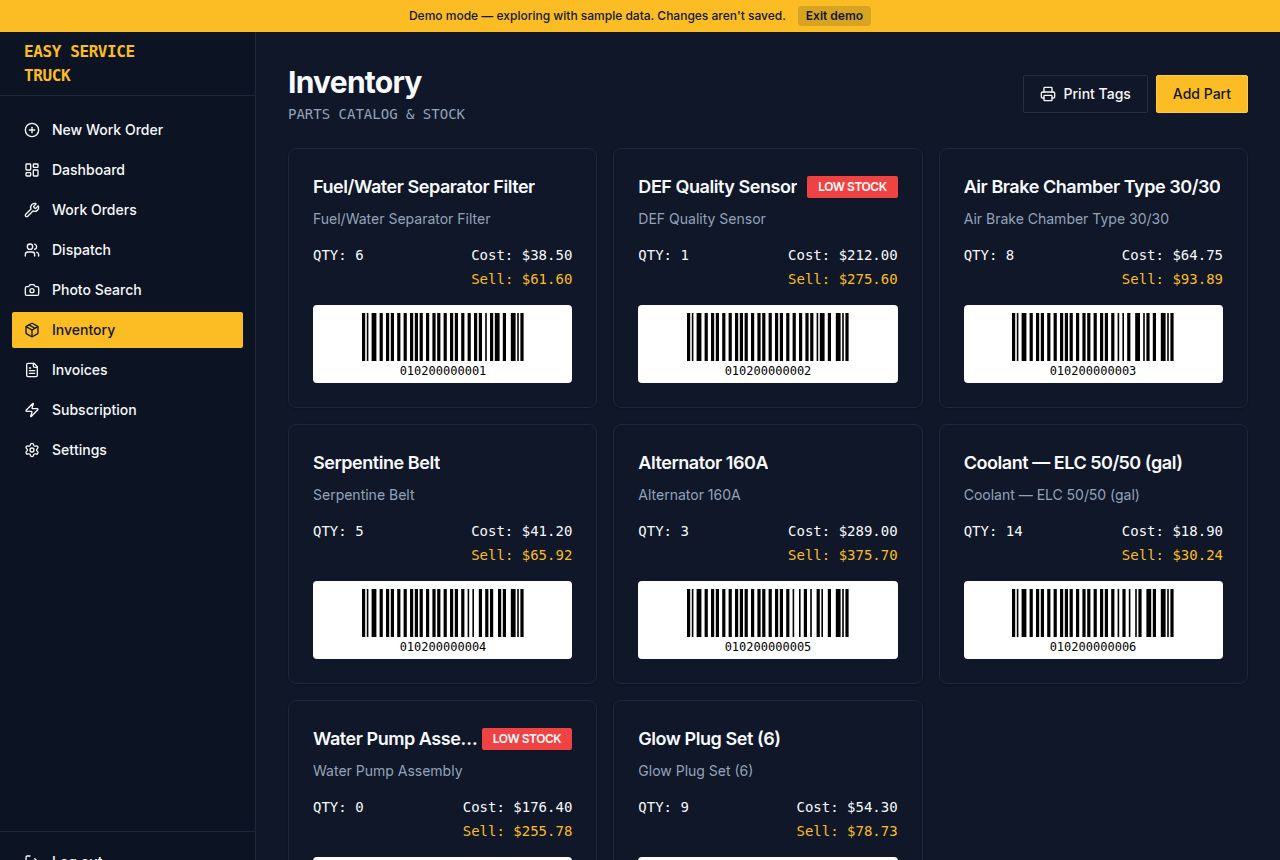Click Sell: $93.89 price

[1172, 279]
